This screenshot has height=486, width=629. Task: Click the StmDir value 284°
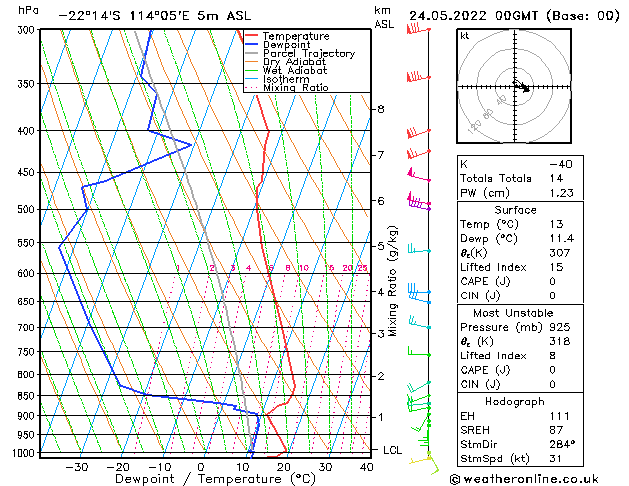point(562,444)
